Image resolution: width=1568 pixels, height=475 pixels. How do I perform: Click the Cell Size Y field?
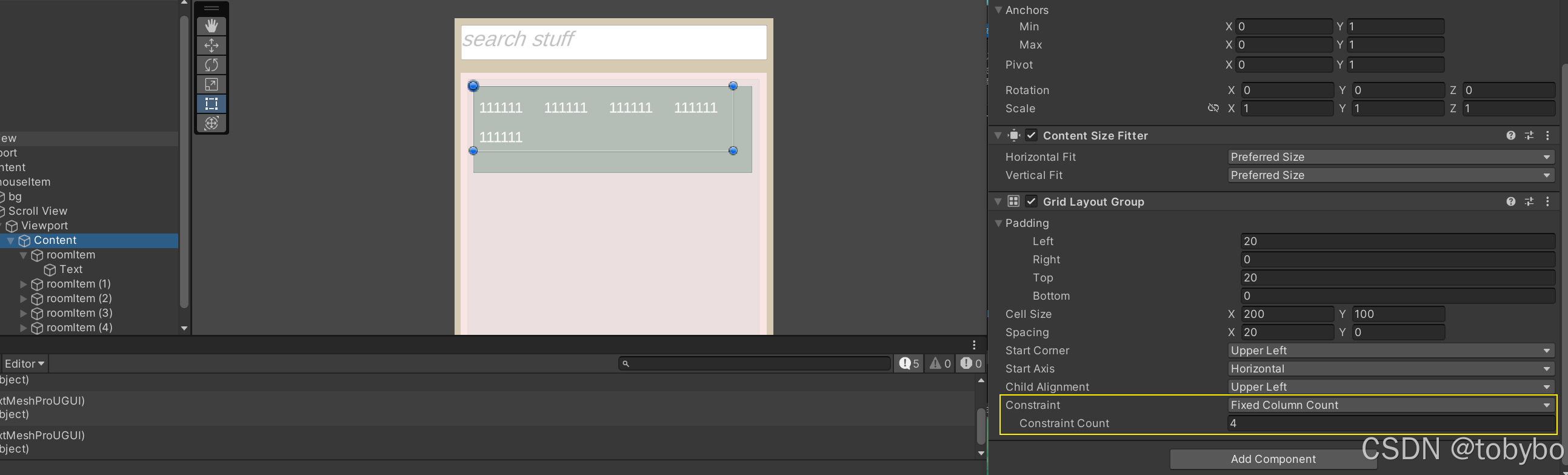pyautogui.click(x=1398, y=314)
